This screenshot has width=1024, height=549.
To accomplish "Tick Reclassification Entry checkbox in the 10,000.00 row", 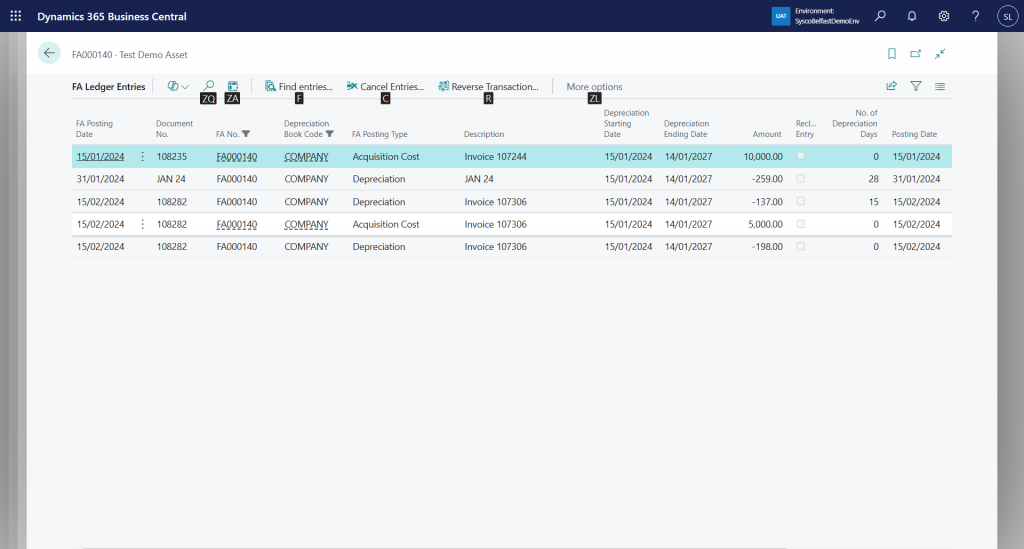I will [x=800, y=156].
